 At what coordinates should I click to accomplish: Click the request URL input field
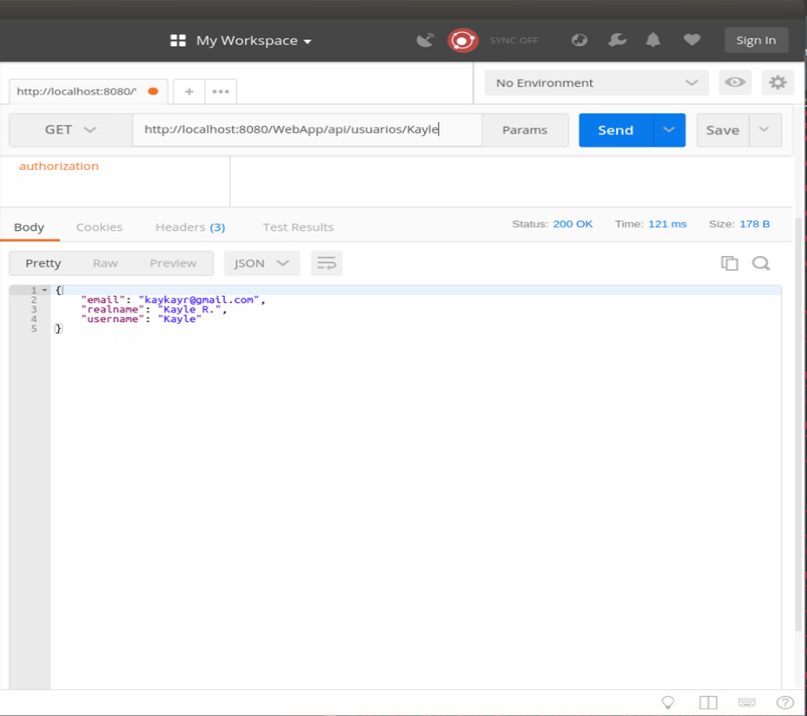307,130
